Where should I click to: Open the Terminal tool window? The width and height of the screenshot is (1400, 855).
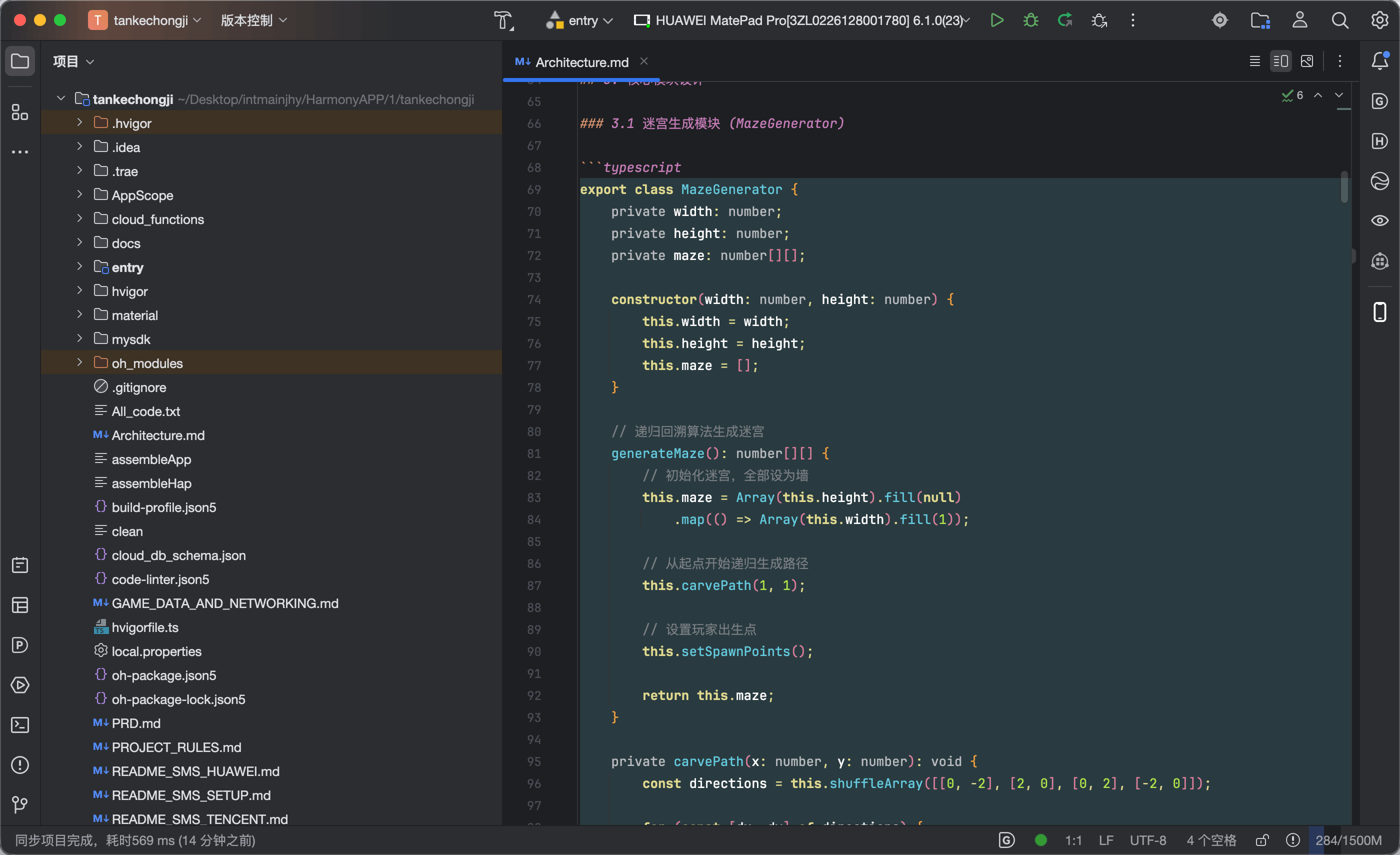coord(20,724)
